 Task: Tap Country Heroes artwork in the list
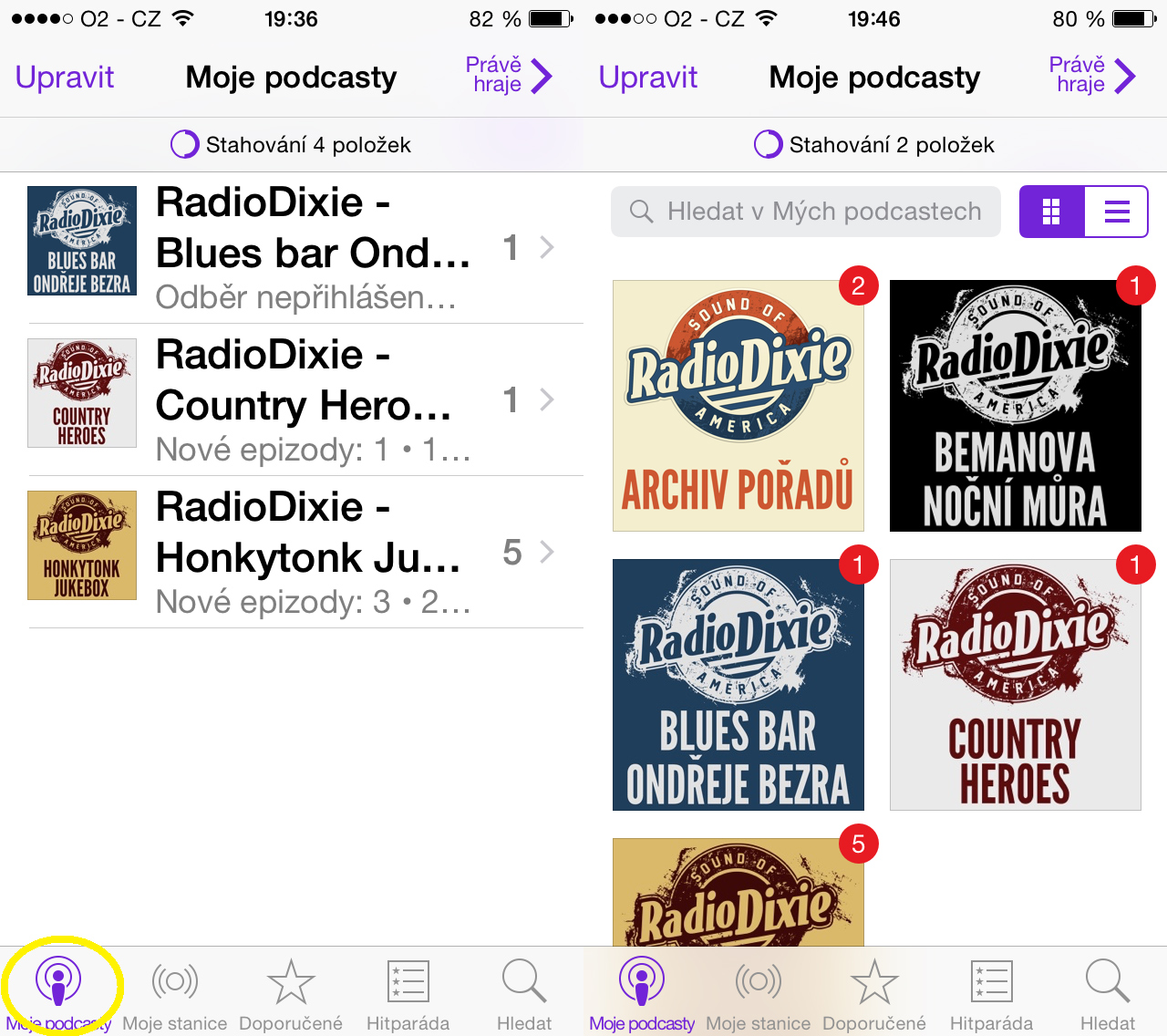(82, 393)
